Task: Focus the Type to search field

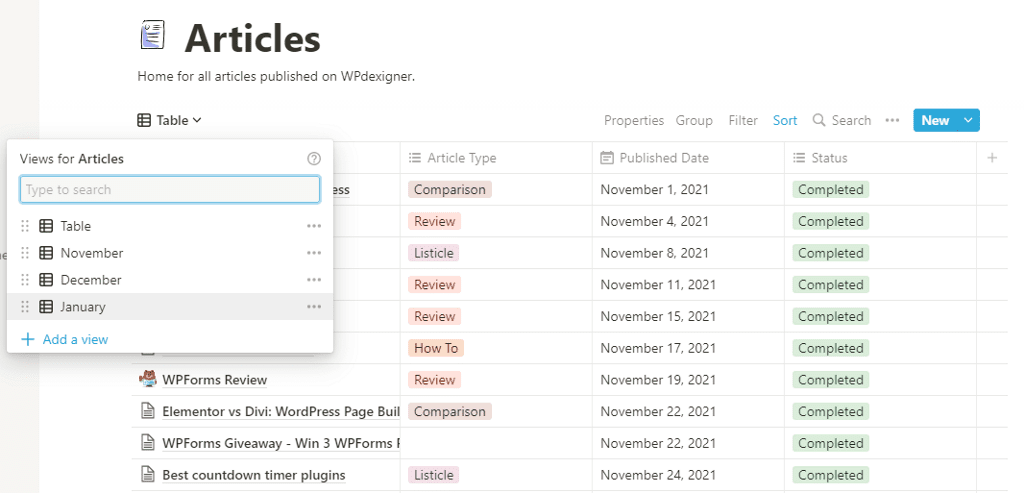Action: coord(170,190)
